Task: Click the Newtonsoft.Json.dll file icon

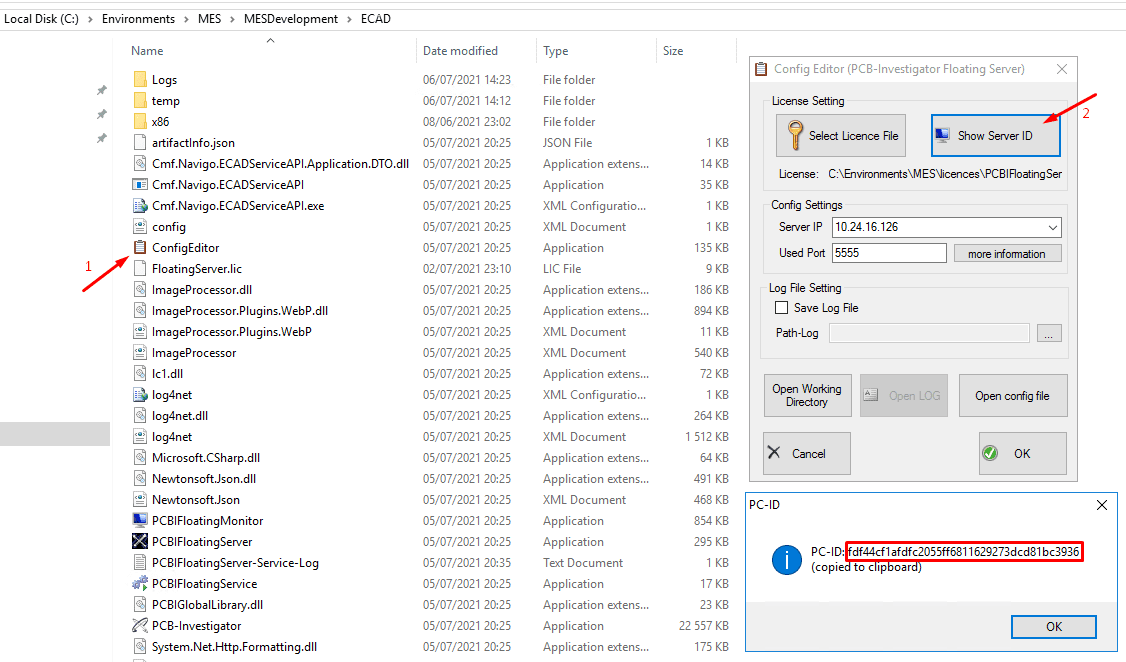Action: [140, 478]
